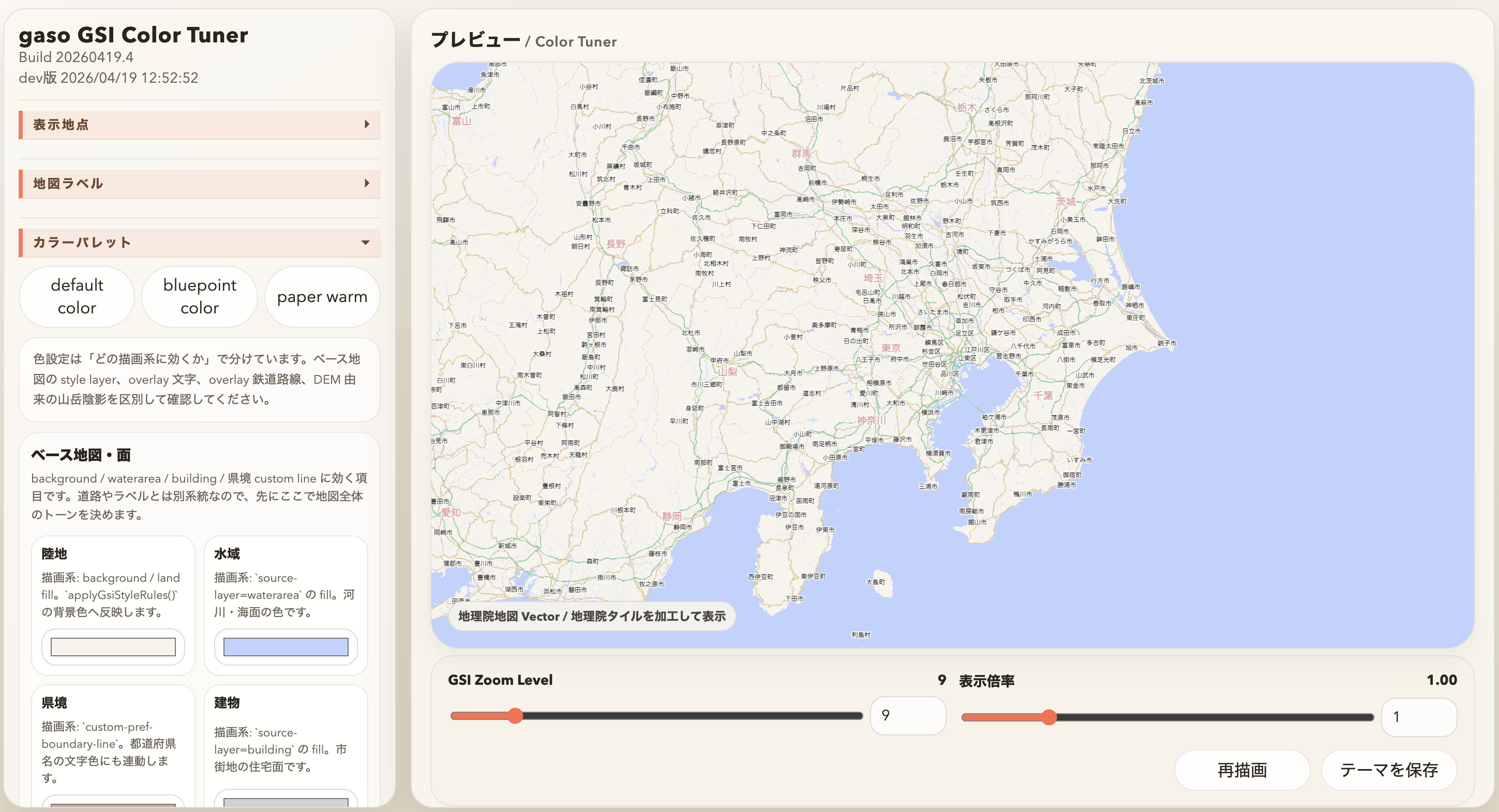
Task: Click the 東京 label on the map
Action: coord(890,348)
